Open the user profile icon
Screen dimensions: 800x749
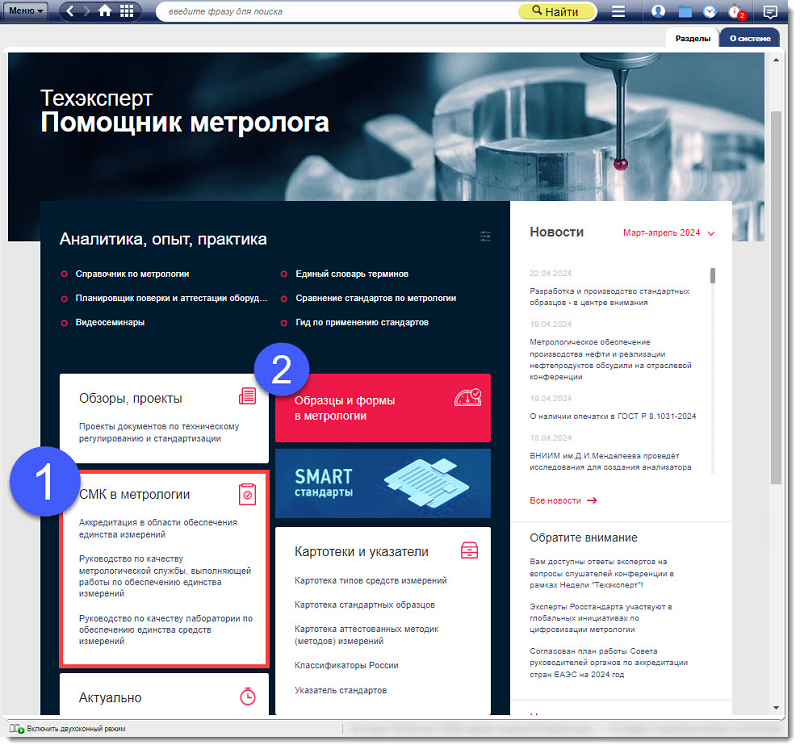(x=658, y=11)
